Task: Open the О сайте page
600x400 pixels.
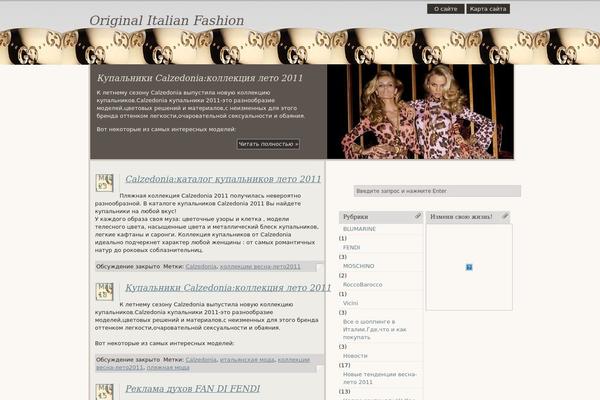Action: click(x=446, y=9)
